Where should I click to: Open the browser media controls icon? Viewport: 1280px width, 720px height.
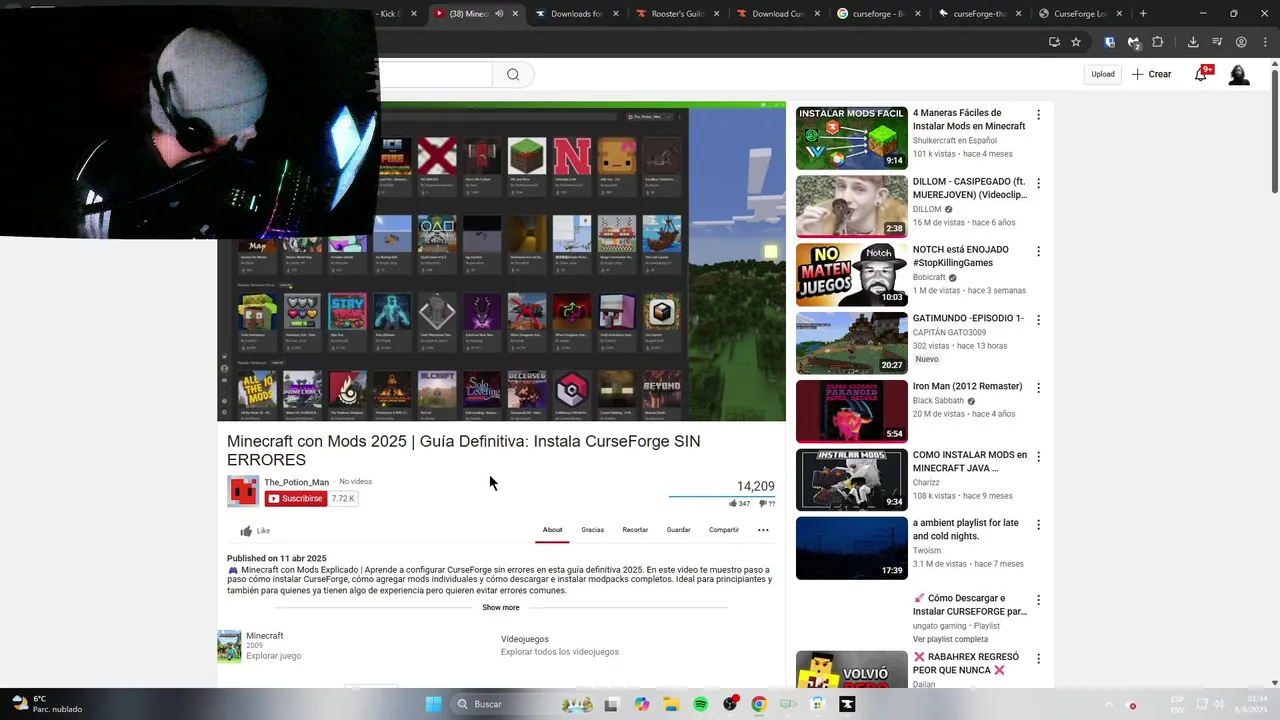[x=1217, y=42]
